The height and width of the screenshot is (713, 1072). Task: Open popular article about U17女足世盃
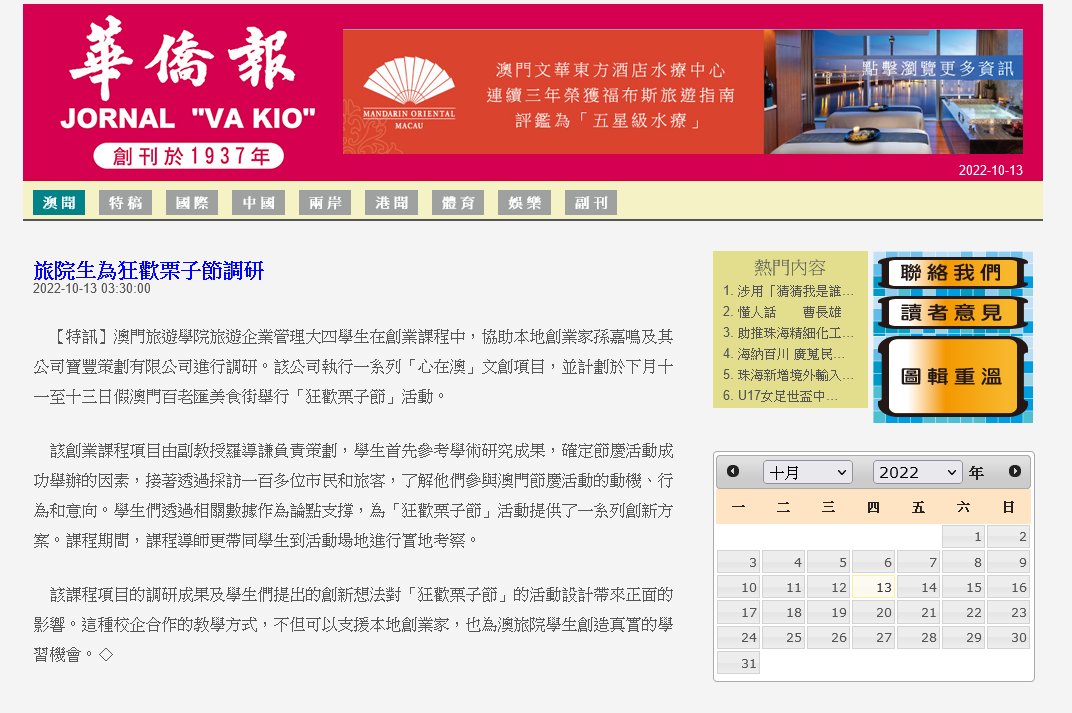(x=787, y=396)
